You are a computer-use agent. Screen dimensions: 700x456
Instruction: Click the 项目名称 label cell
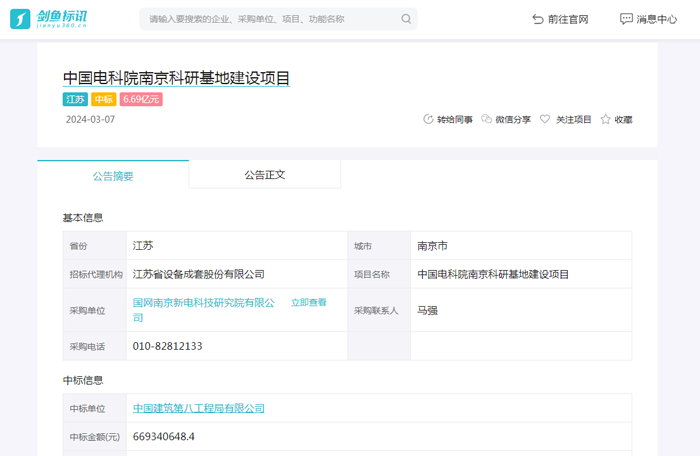pos(379,274)
